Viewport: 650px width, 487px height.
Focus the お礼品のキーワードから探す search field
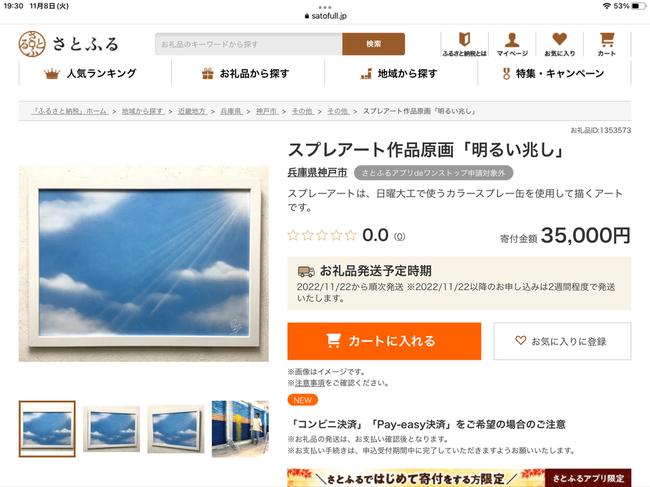pyautogui.click(x=249, y=44)
